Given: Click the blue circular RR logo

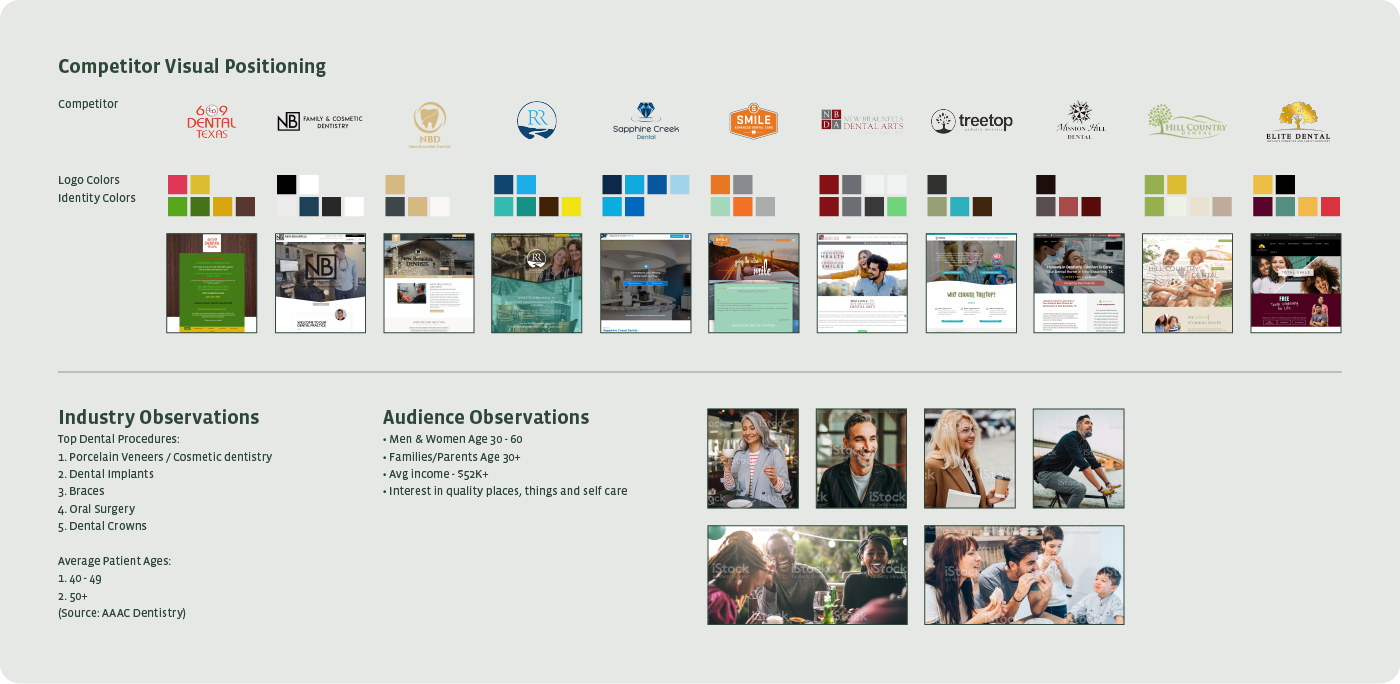Looking at the screenshot, I should click(537, 121).
